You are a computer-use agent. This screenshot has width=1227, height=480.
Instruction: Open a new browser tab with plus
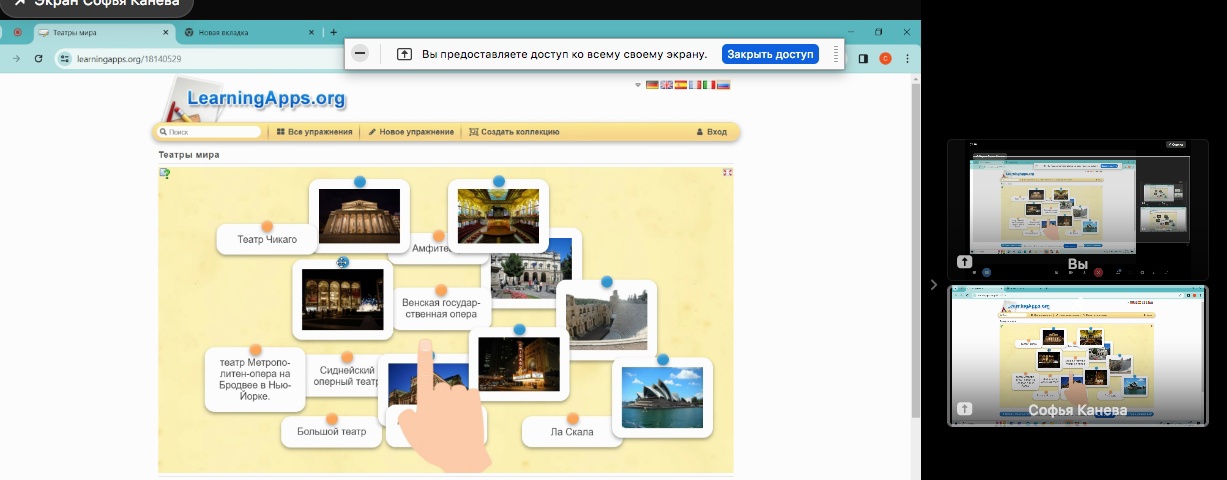[x=333, y=32]
